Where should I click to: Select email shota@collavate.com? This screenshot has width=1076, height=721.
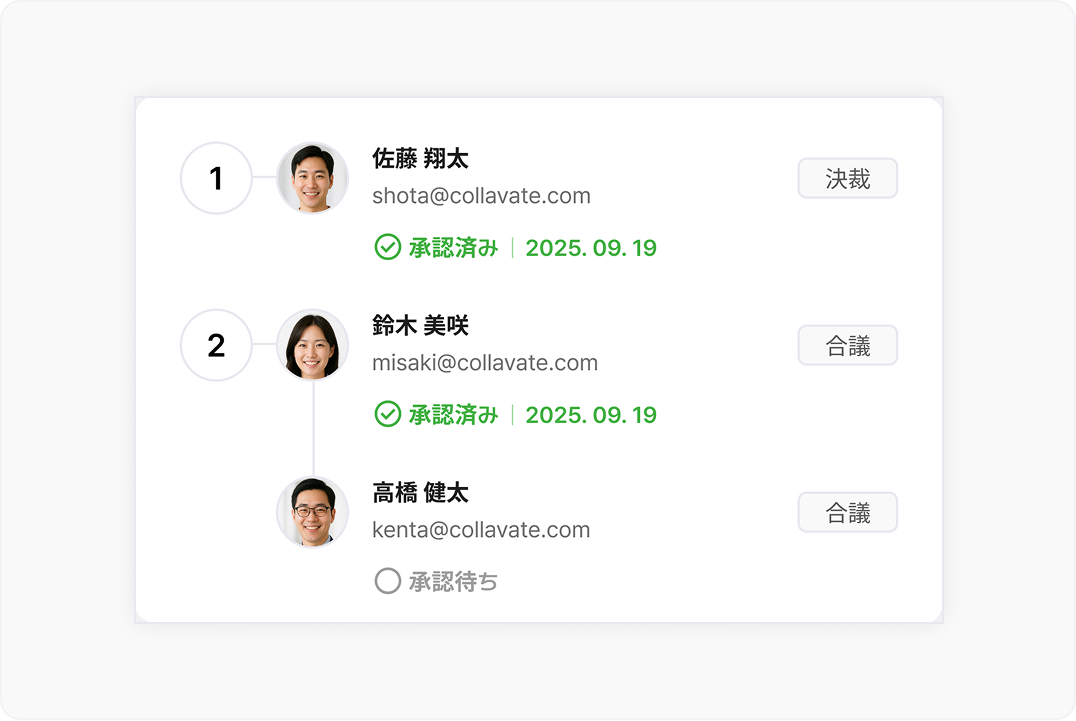coord(481,196)
